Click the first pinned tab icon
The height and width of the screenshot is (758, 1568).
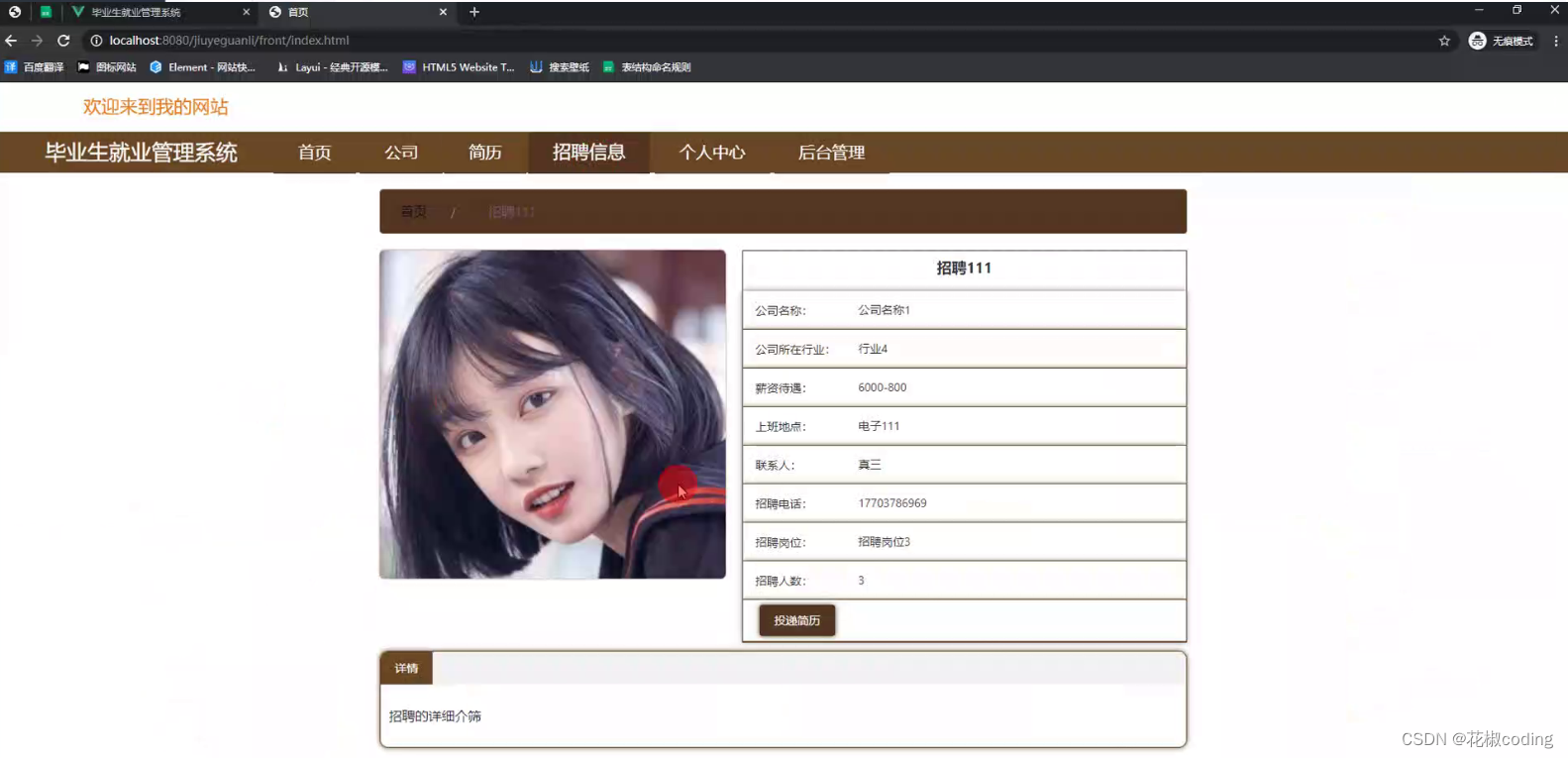15,12
